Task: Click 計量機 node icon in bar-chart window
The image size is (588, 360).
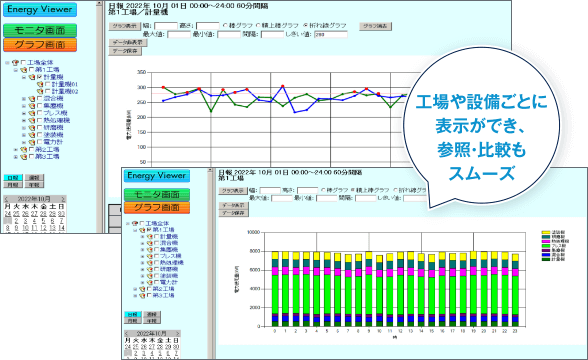Action: coord(150,237)
